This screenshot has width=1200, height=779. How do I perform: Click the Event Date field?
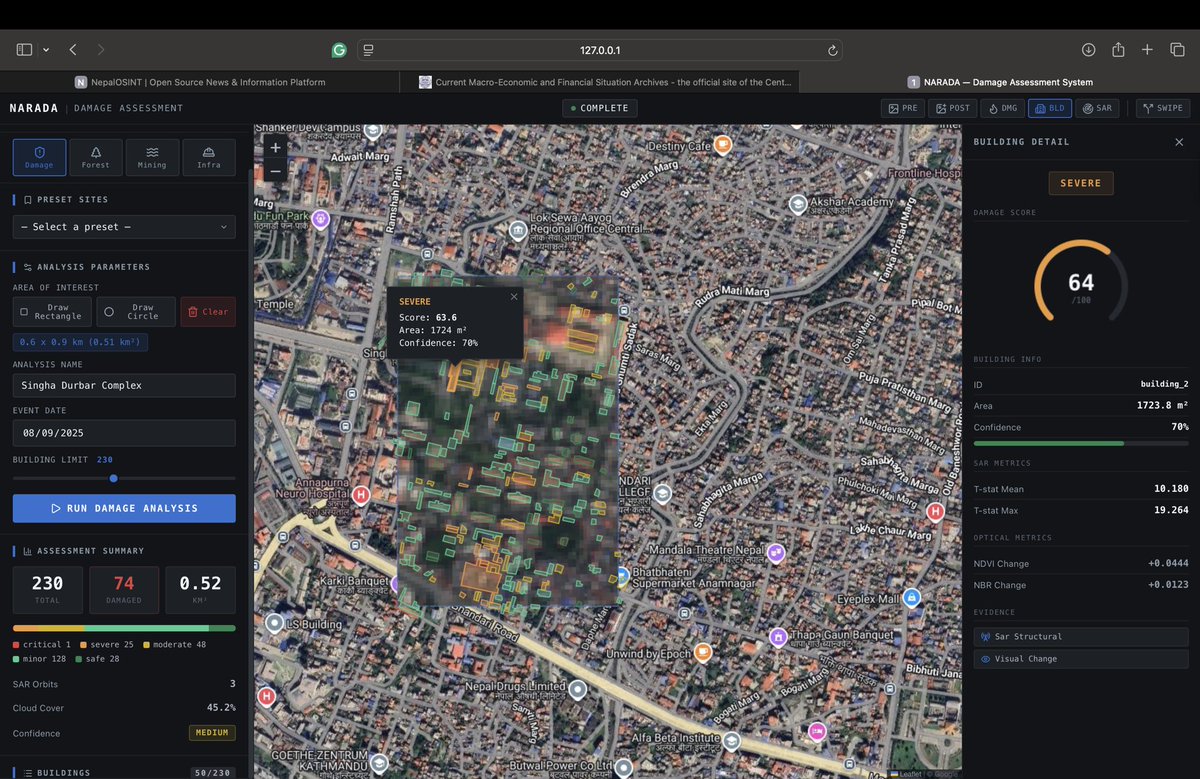point(124,432)
